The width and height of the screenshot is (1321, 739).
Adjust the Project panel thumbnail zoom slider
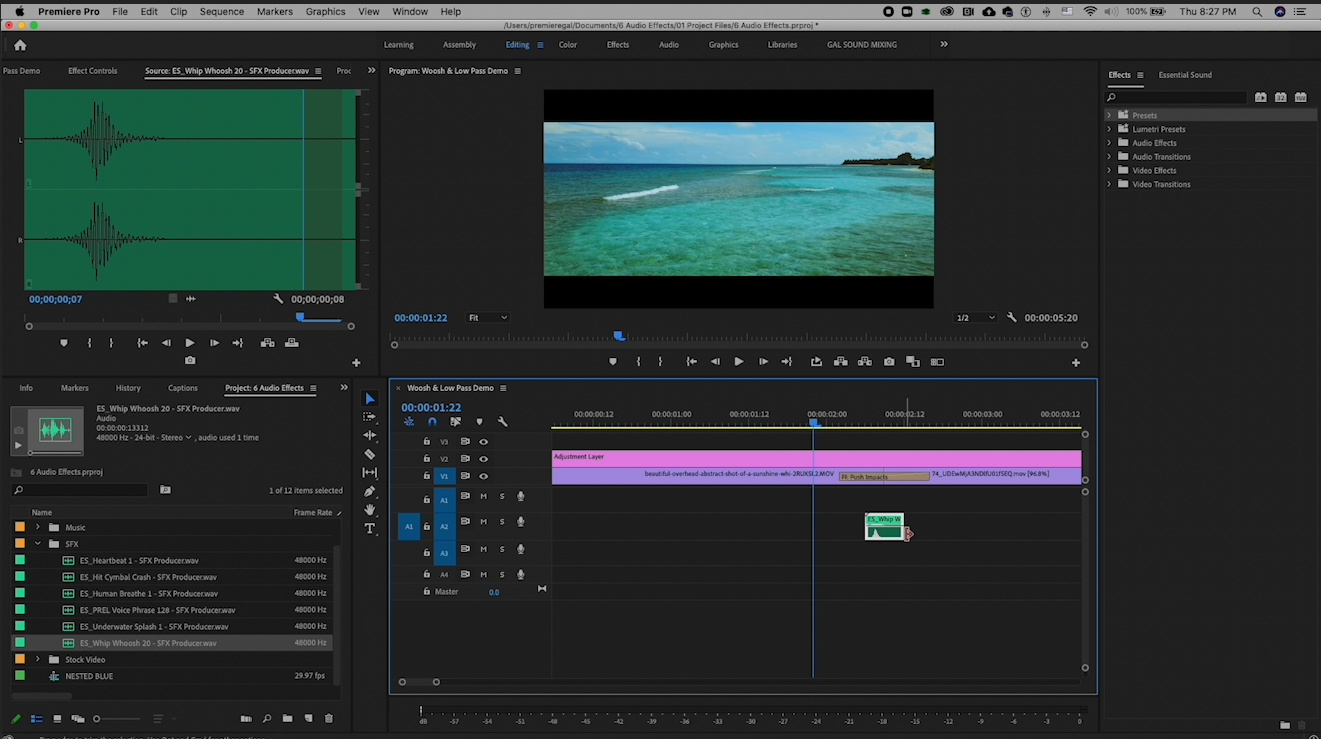tap(97, 719)
